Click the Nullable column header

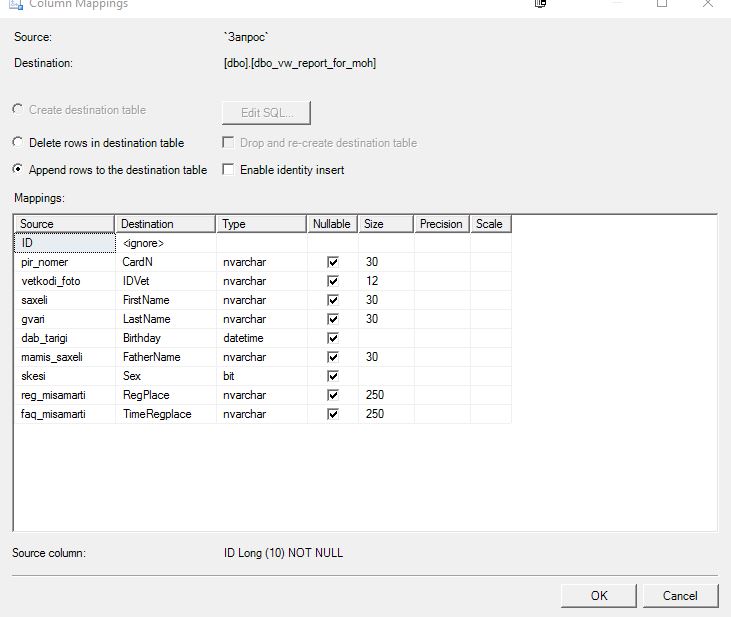[x=332, y=224]
